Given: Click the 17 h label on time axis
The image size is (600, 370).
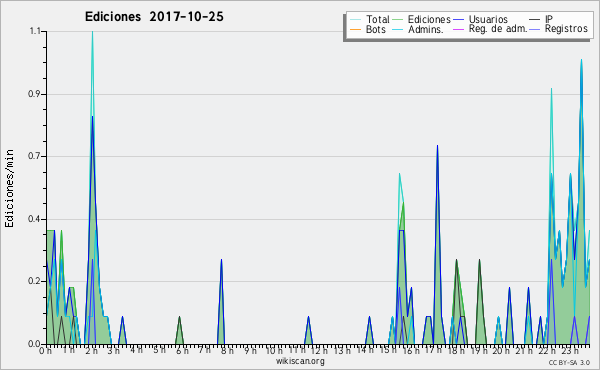Looking at the screenshot, I should coord(433,350).
